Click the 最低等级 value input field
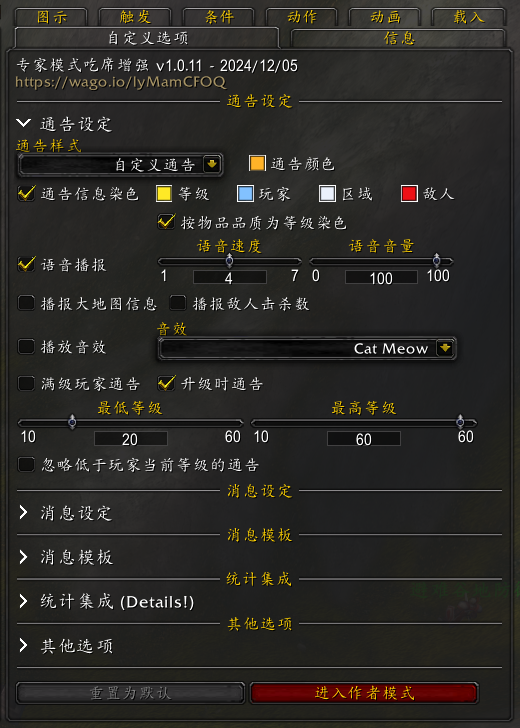 130,439
